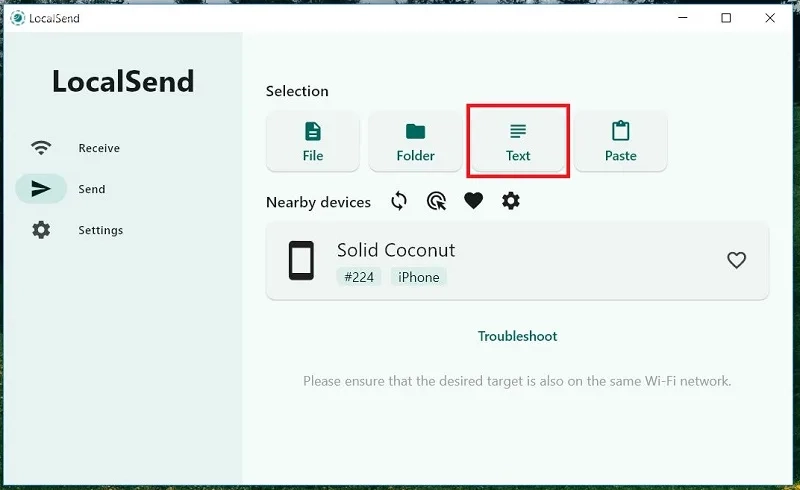Favorite Solid Coconut with heart outline

pyautogui.click(x=736, y=260)
